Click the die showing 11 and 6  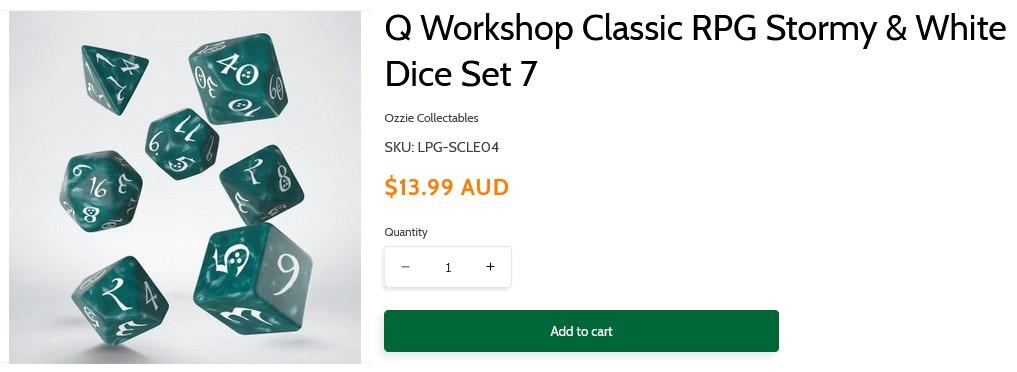pos(182,143)
